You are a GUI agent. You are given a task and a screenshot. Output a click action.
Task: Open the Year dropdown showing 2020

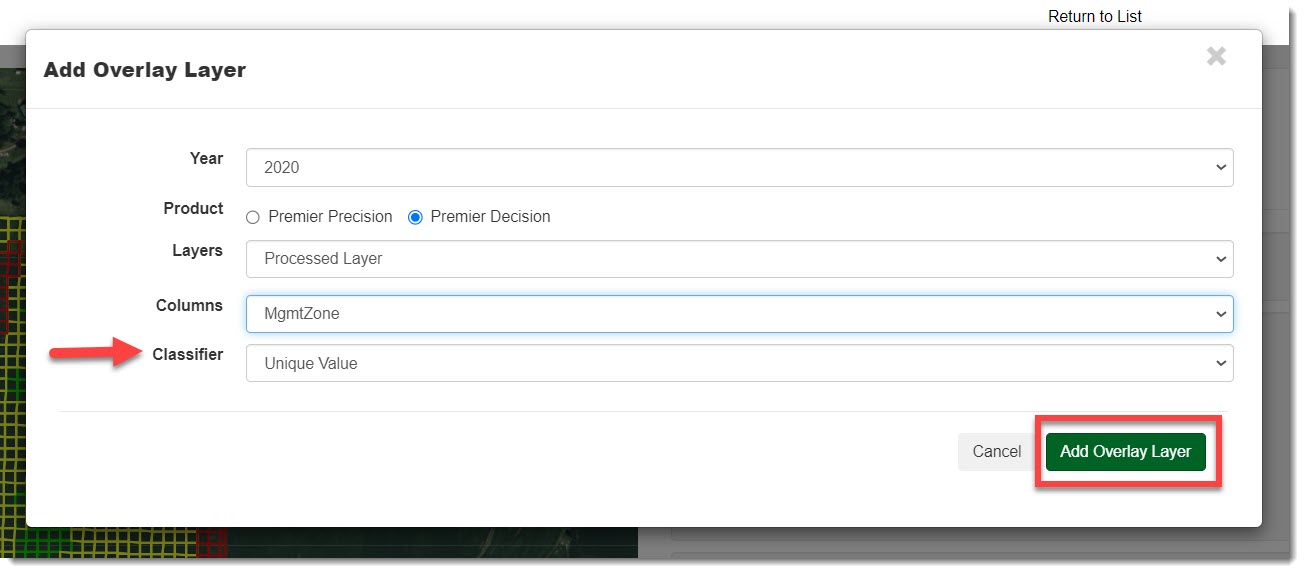point(739,168)
